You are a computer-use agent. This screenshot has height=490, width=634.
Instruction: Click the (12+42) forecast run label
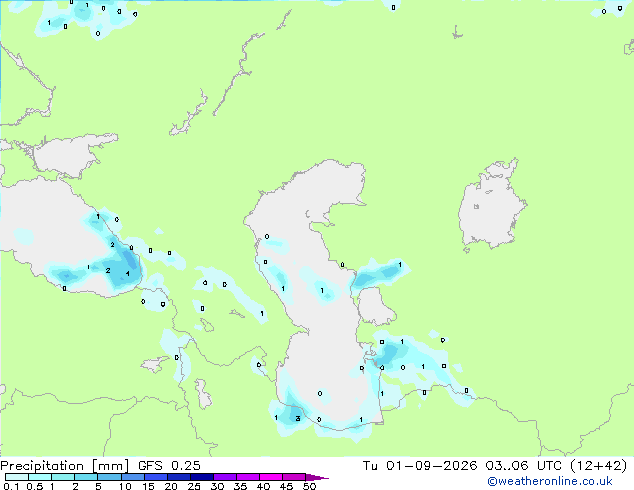(x=599, y=465)
